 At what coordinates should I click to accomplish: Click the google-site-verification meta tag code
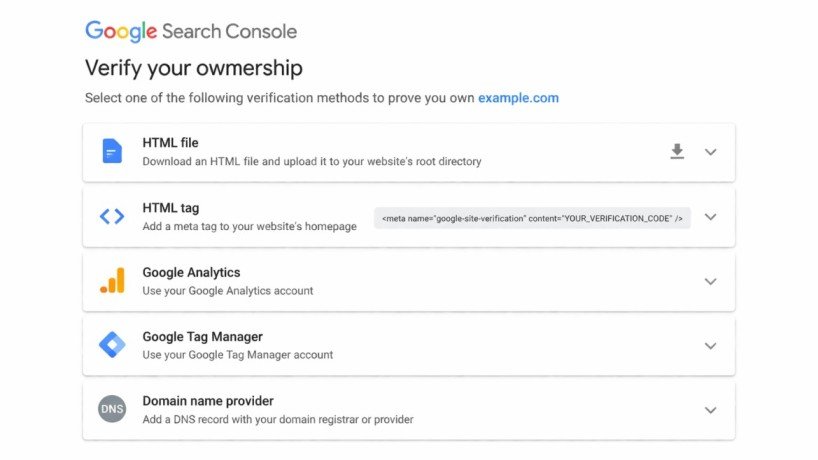pyautogui.click(x=532, y=218)
